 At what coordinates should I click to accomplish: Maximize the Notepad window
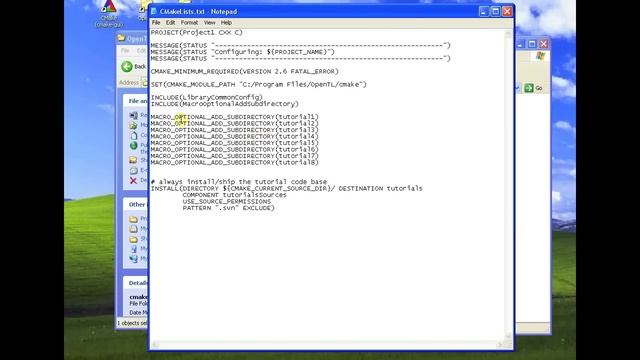click(496, 11)
